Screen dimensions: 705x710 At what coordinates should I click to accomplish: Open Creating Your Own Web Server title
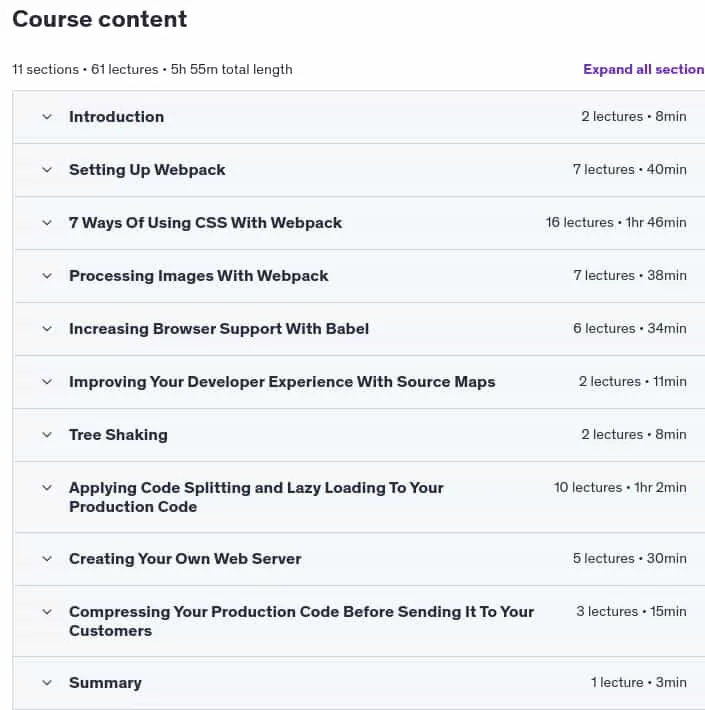click(185, 559)
